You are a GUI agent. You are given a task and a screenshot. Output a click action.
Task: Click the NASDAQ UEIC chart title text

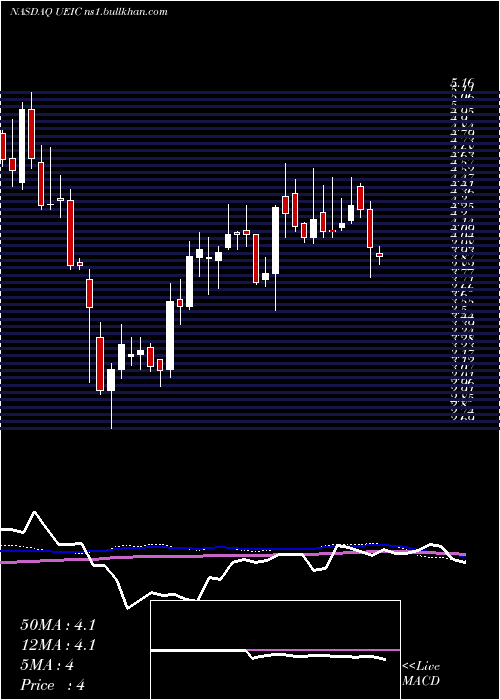pos(88,12)
